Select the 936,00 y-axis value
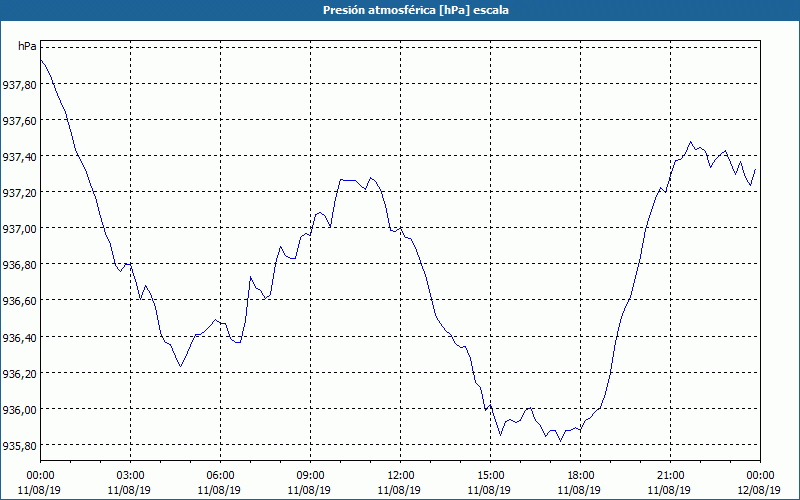Screen dimensions: 800x500 (x=20, y=410)
